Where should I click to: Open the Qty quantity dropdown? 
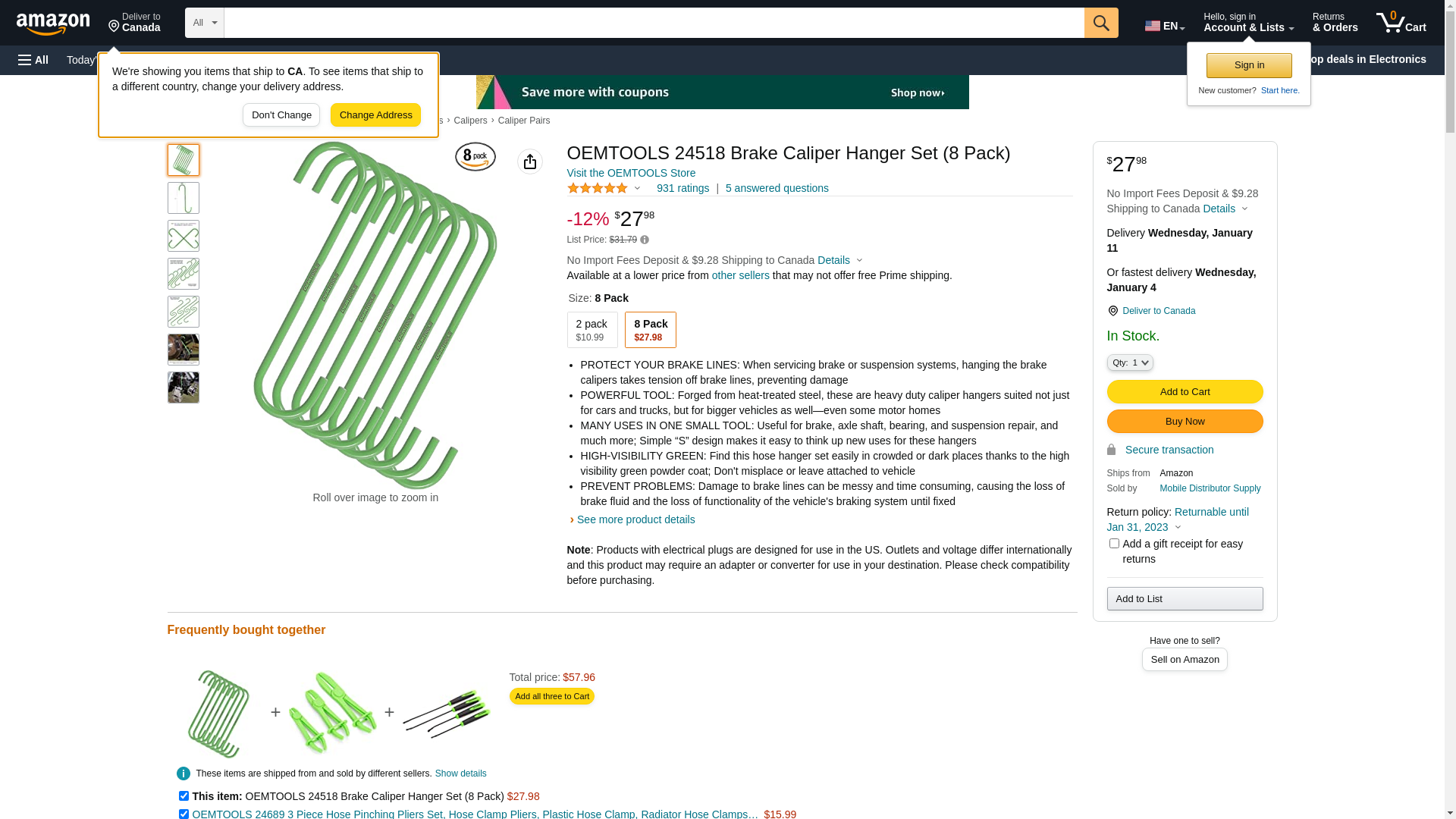tap(1130, 363)
